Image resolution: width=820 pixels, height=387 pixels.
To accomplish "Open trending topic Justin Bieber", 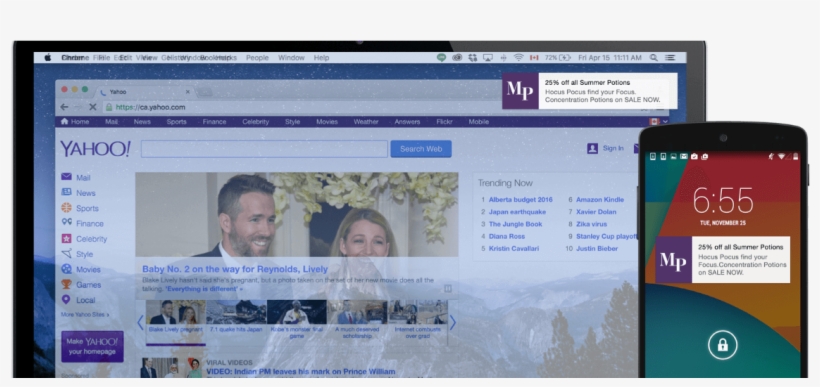I will pos(597,248).
